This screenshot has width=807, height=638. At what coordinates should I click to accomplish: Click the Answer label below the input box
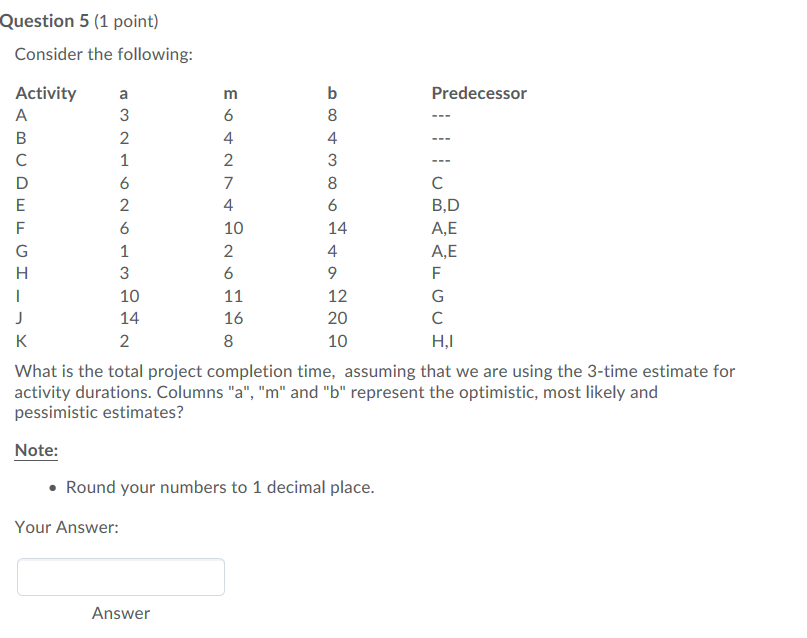120,613
